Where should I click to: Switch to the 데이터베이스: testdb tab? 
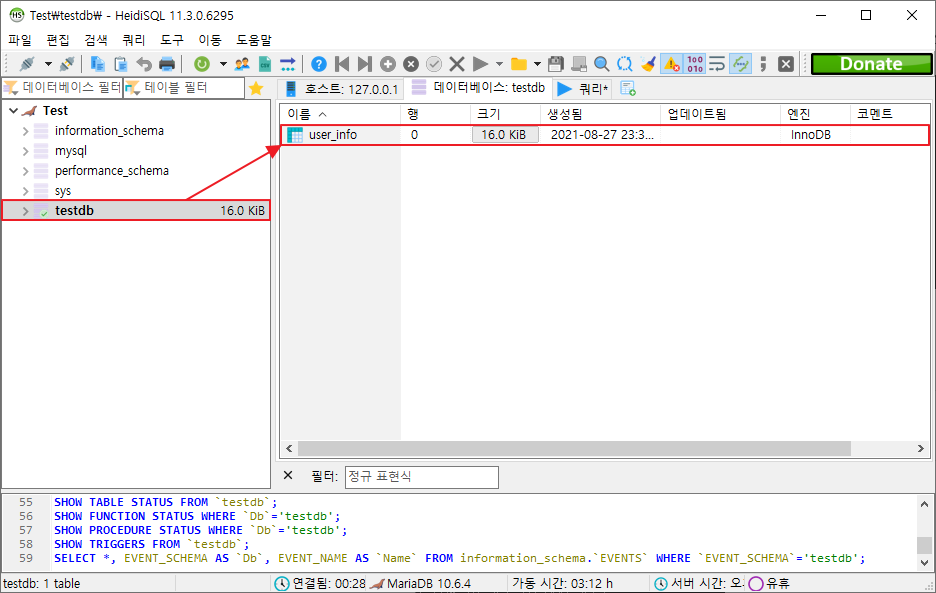[479, 88]
